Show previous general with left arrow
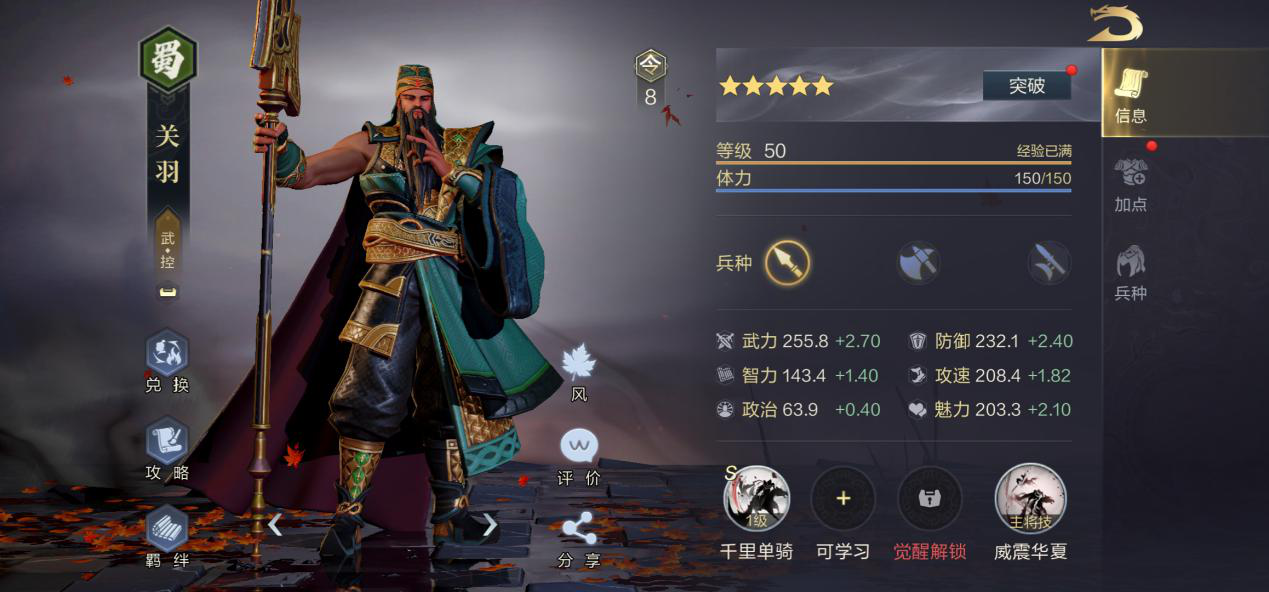Screen dimensions: 1269x592 pyautogui.click(x=275, y=524)
